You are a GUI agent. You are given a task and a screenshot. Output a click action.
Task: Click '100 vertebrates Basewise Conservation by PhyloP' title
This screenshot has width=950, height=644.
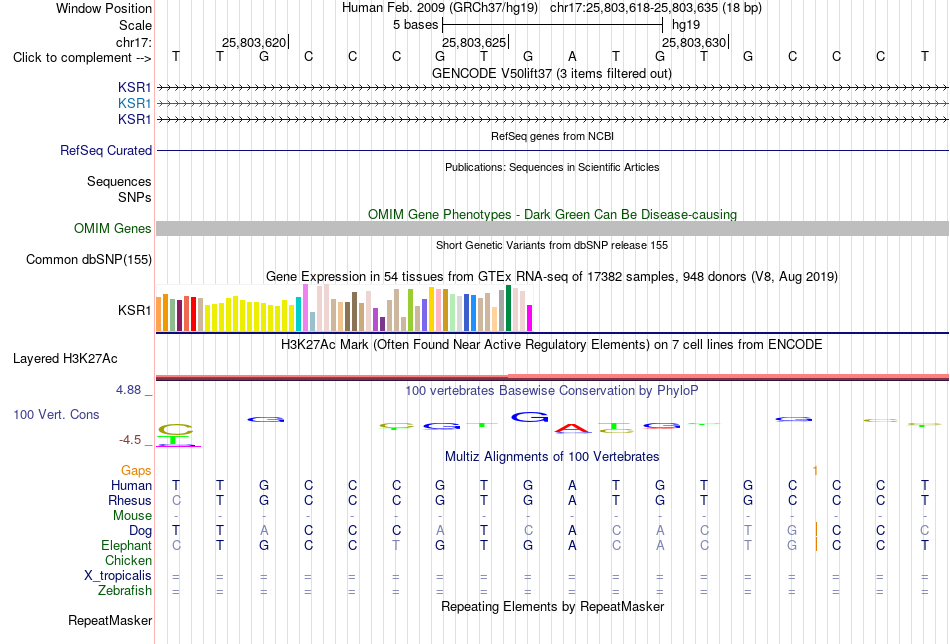552,391
